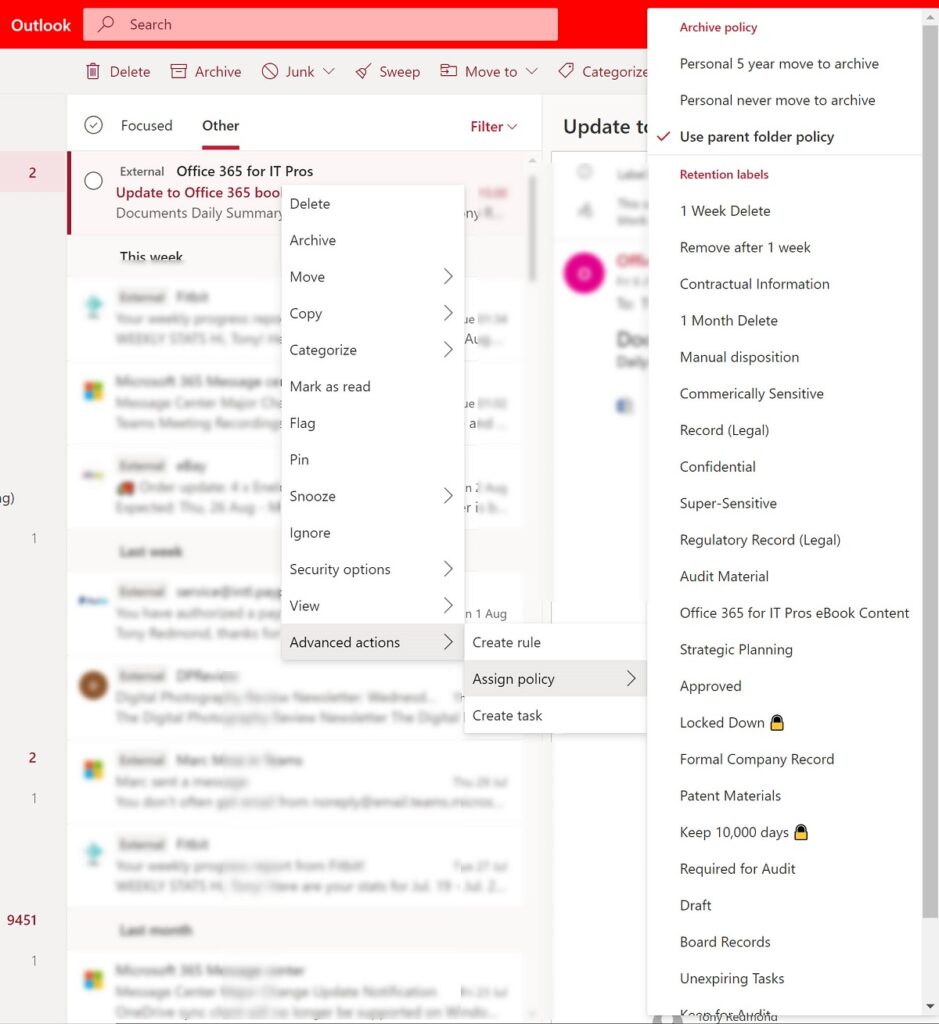This screenshot has width=939, height=1024.
Task: Apply the Patent Materials label
Action: tap(784, 796)
